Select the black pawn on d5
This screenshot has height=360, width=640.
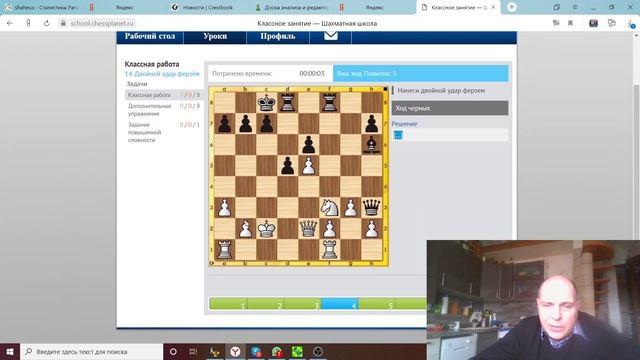coord(288,166)
